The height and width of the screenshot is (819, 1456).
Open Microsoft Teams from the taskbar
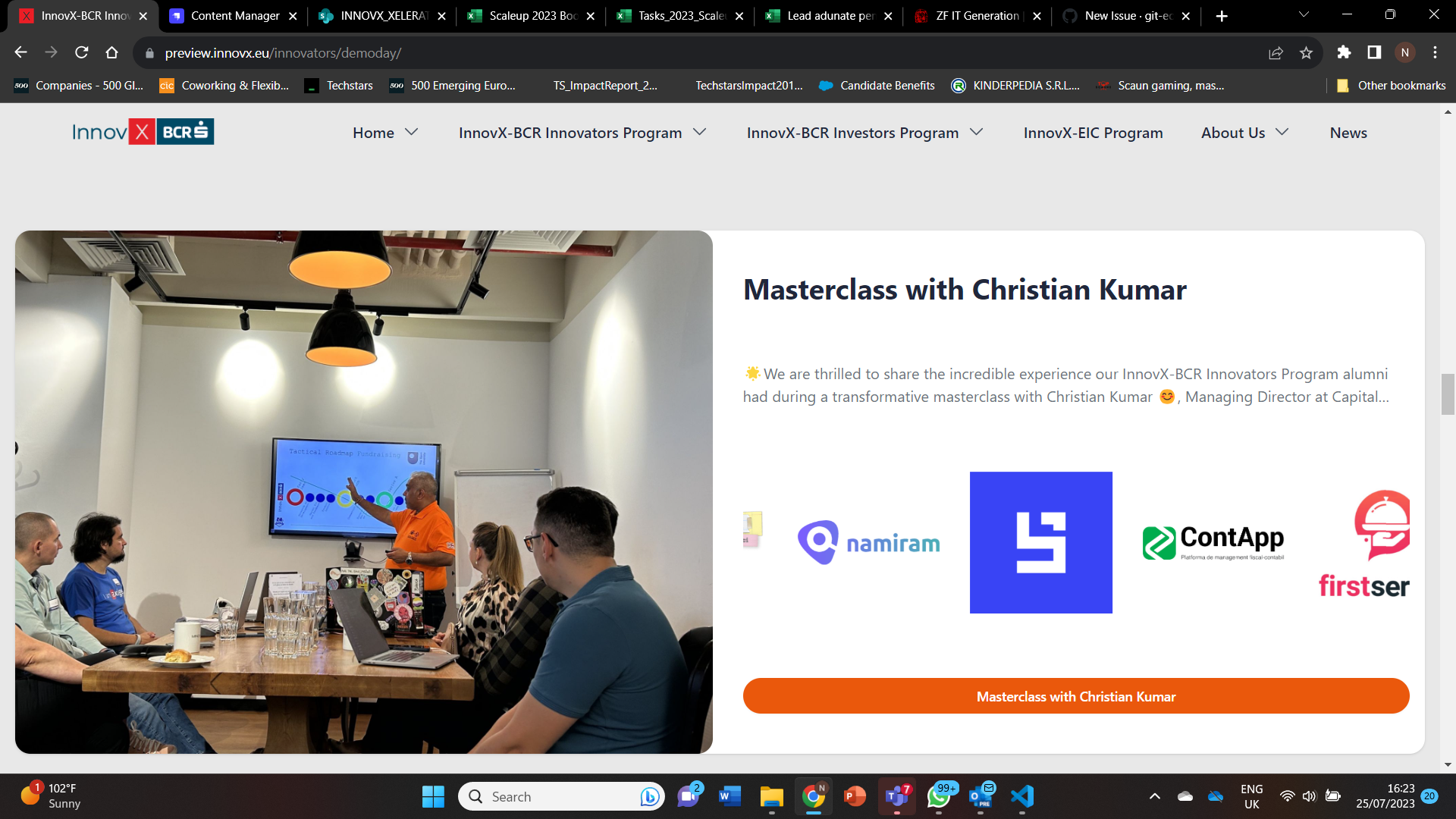(x=896, y=796)
